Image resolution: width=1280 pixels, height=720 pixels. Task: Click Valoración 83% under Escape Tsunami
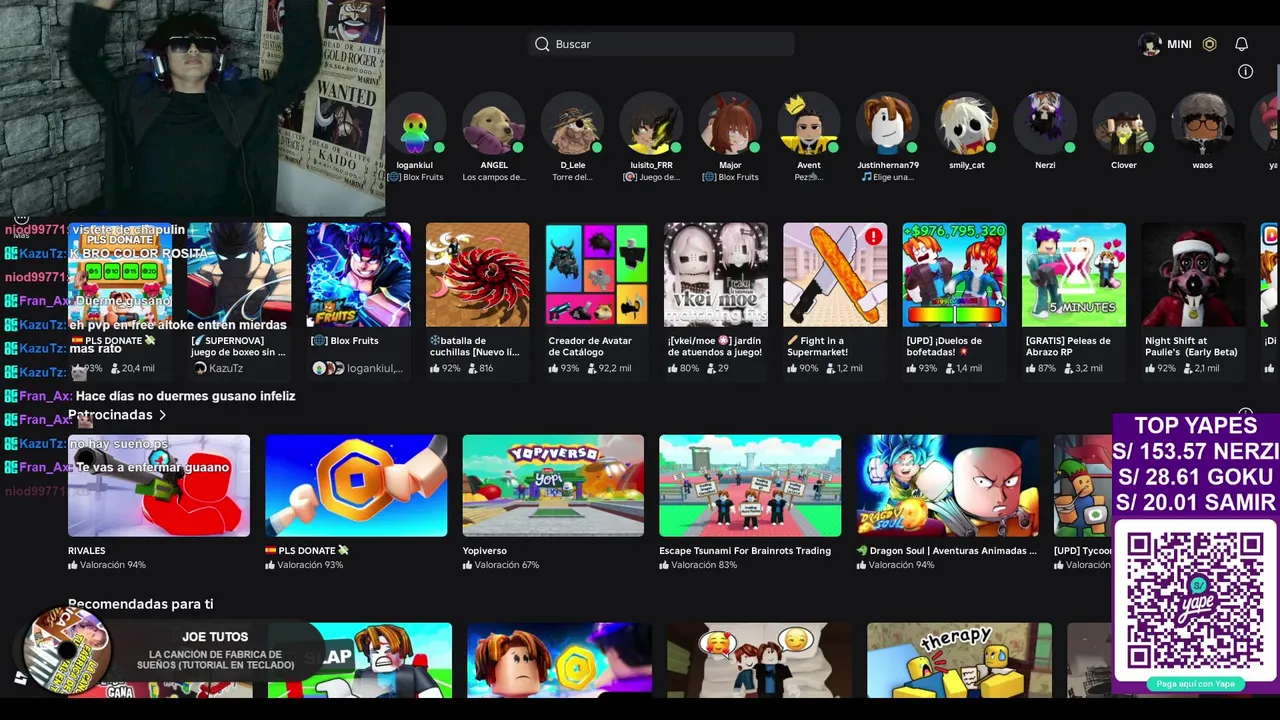(698, 565)
